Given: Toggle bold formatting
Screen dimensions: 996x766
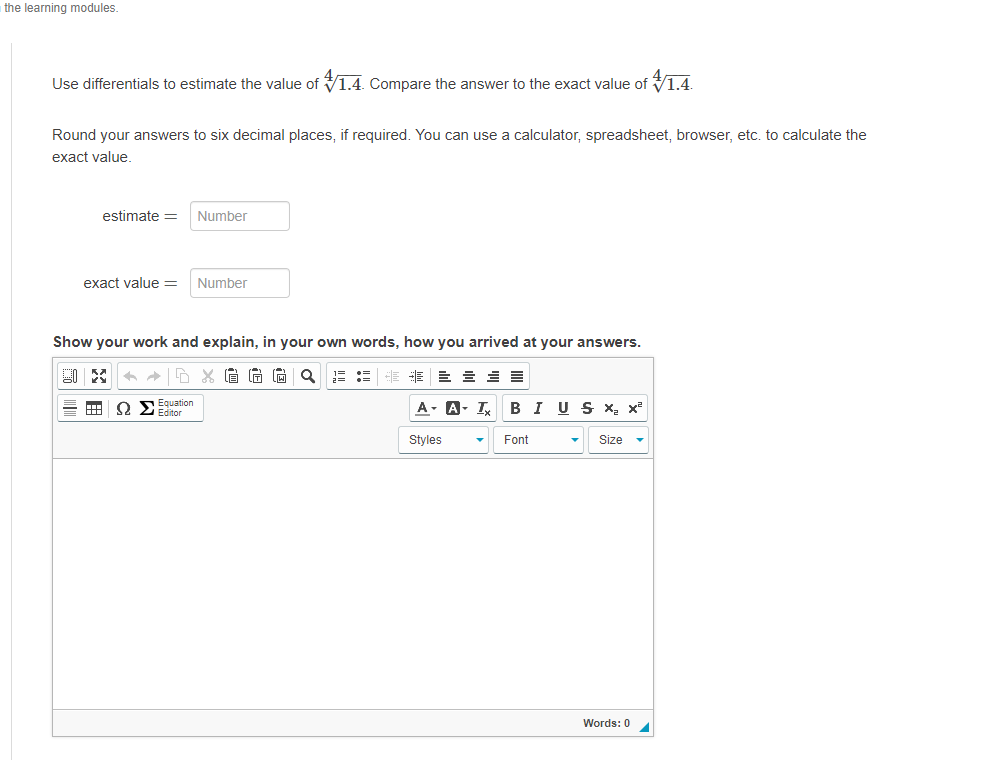Looking at the screenshot, I should point(515,408).
